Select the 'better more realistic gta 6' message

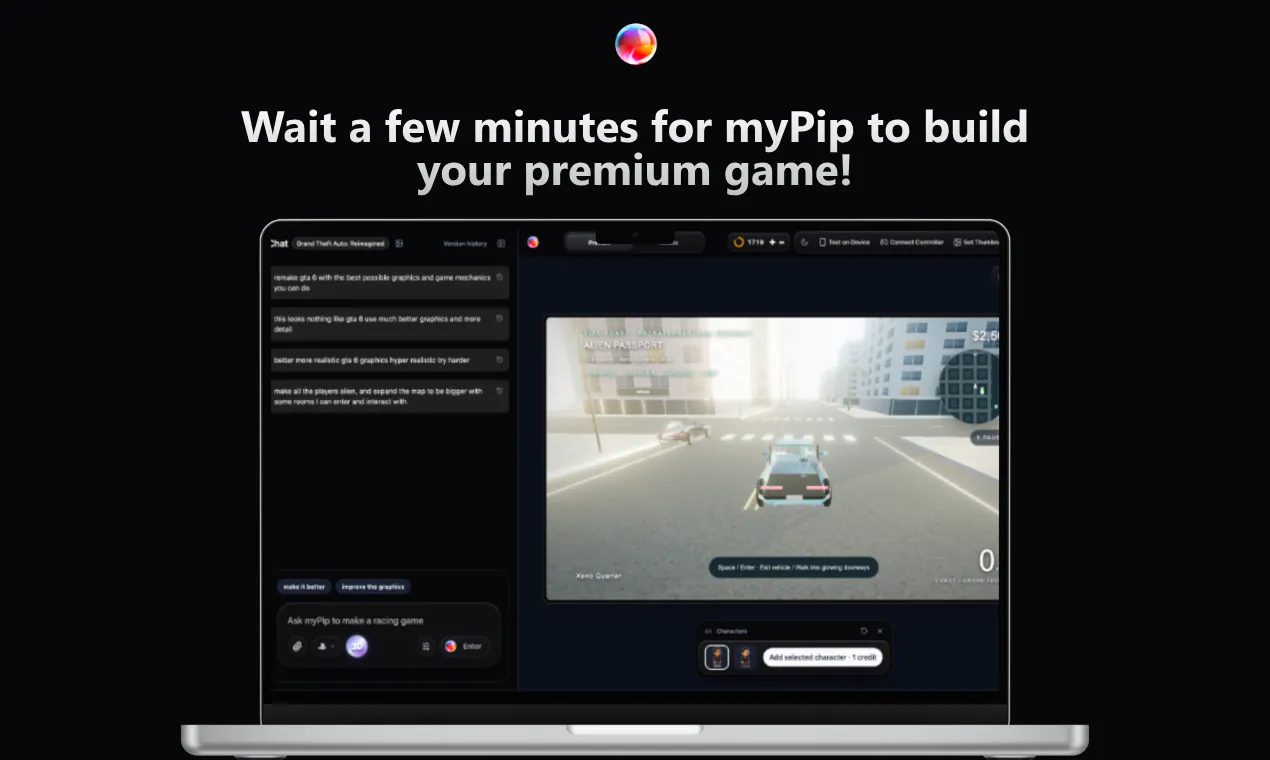click(390, 360)
